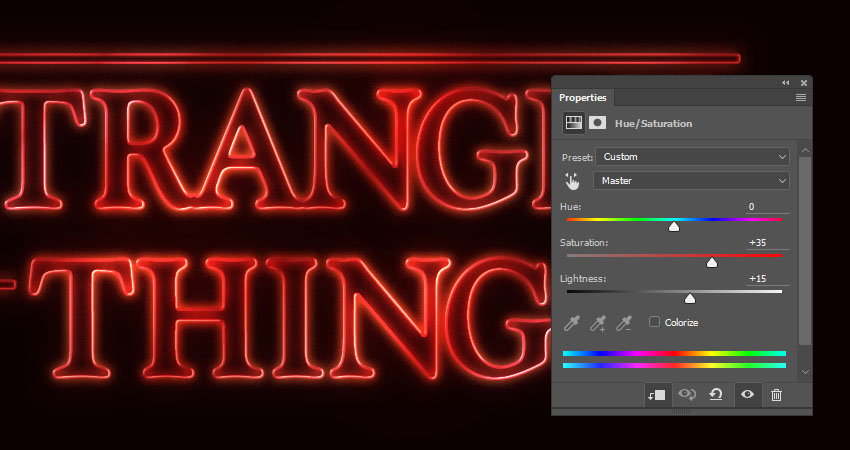The width and height of the screenshot is (850, 450).
Task: Click the Hue: label
Action: [x=570, y=207]
